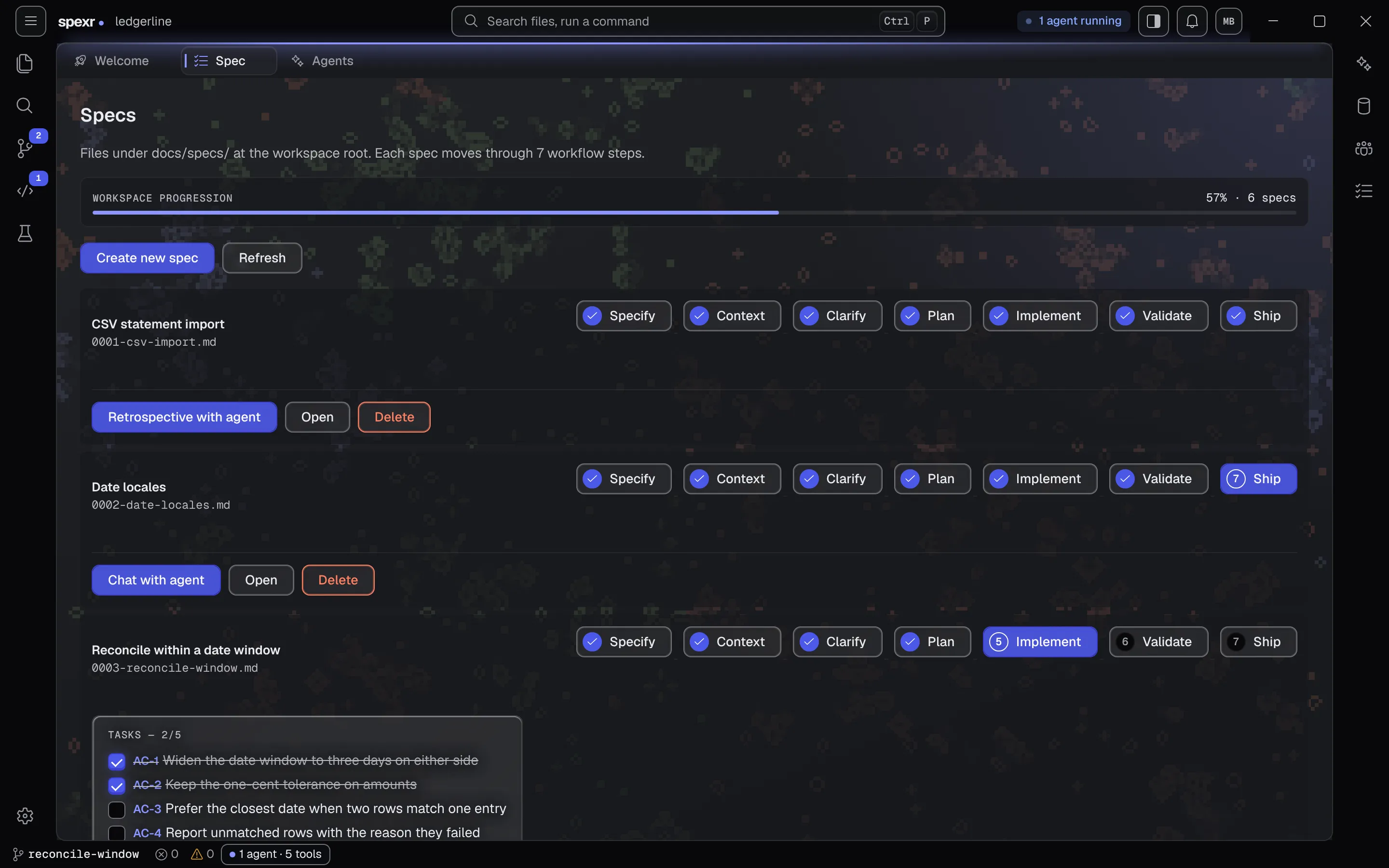
Task: Select the Spec tab
Action: 229,61
